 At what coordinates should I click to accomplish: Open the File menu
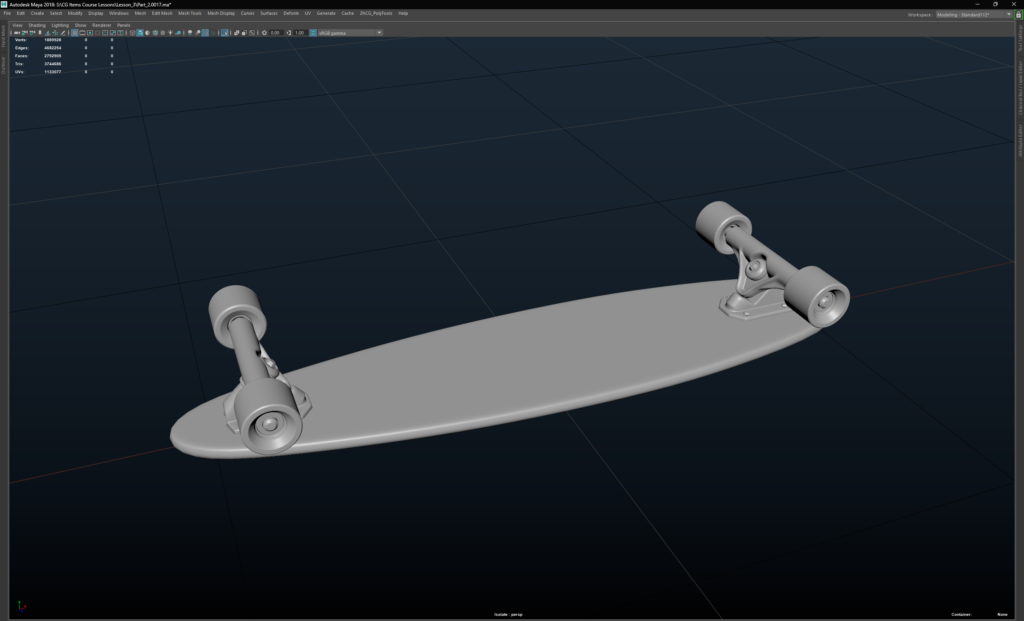pos(7,13)
